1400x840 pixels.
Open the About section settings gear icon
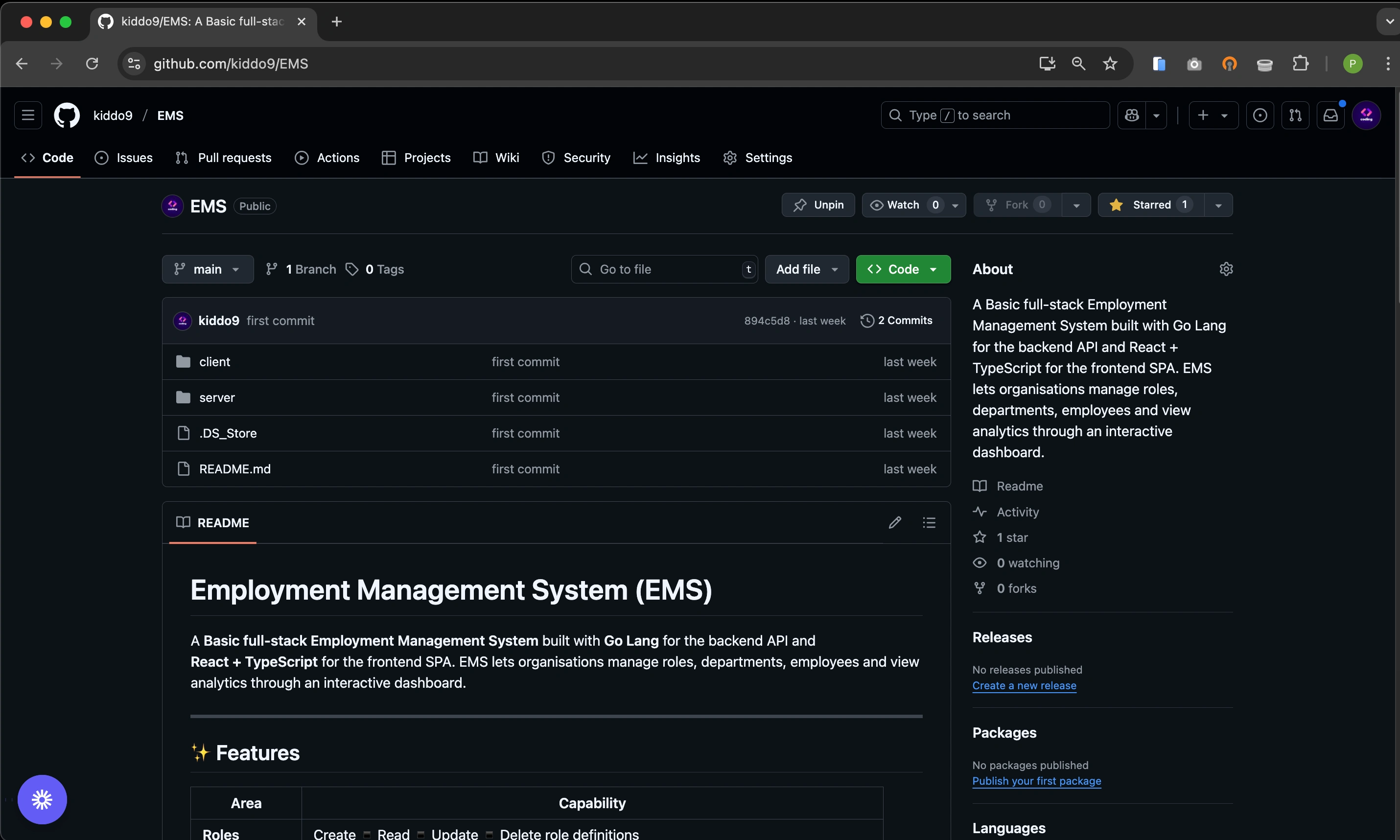pos(1226,269)
